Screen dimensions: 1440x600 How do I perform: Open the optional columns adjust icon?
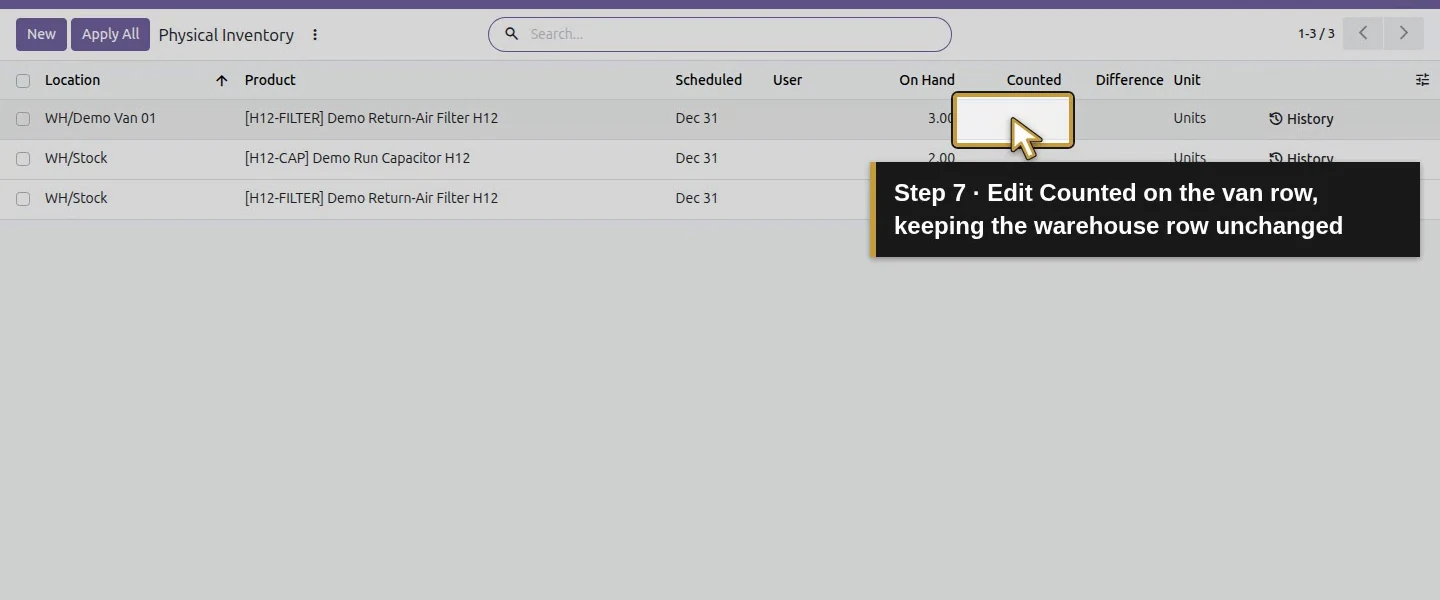click(x=1422, y=80)
